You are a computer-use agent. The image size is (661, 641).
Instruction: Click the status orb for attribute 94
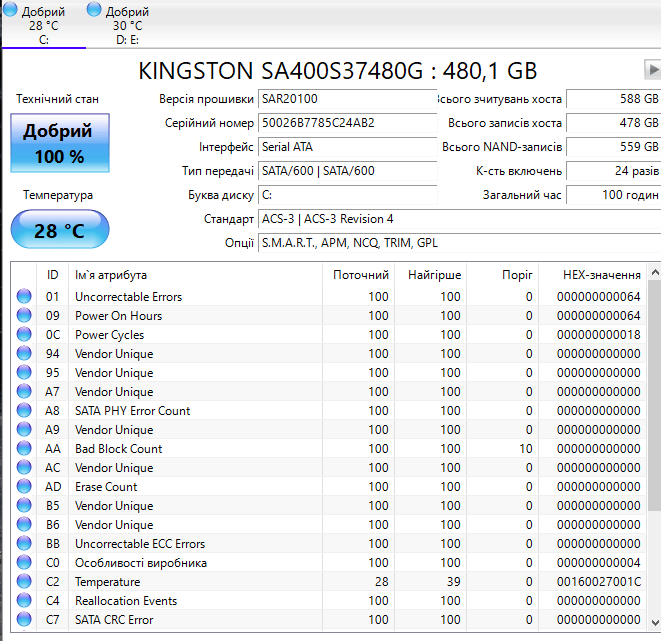[x=24, y=353]
